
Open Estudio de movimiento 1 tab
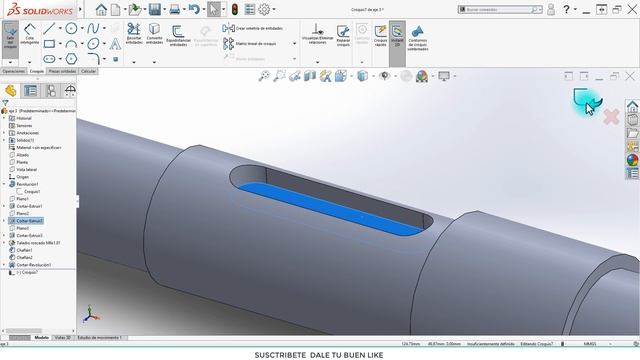[99, 338]
